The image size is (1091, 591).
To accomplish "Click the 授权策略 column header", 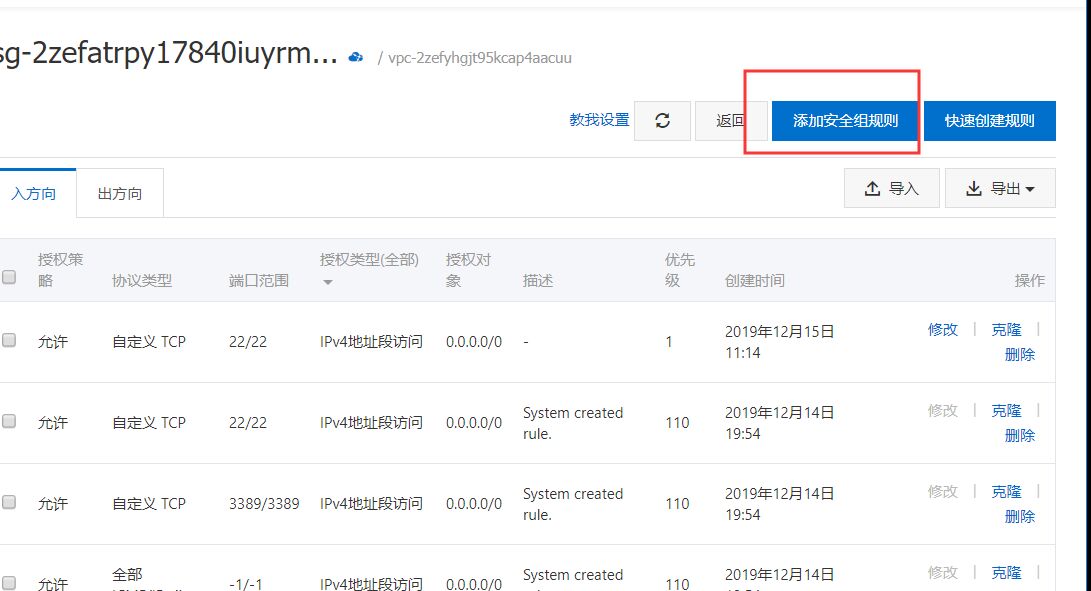I will pos(60,270).
